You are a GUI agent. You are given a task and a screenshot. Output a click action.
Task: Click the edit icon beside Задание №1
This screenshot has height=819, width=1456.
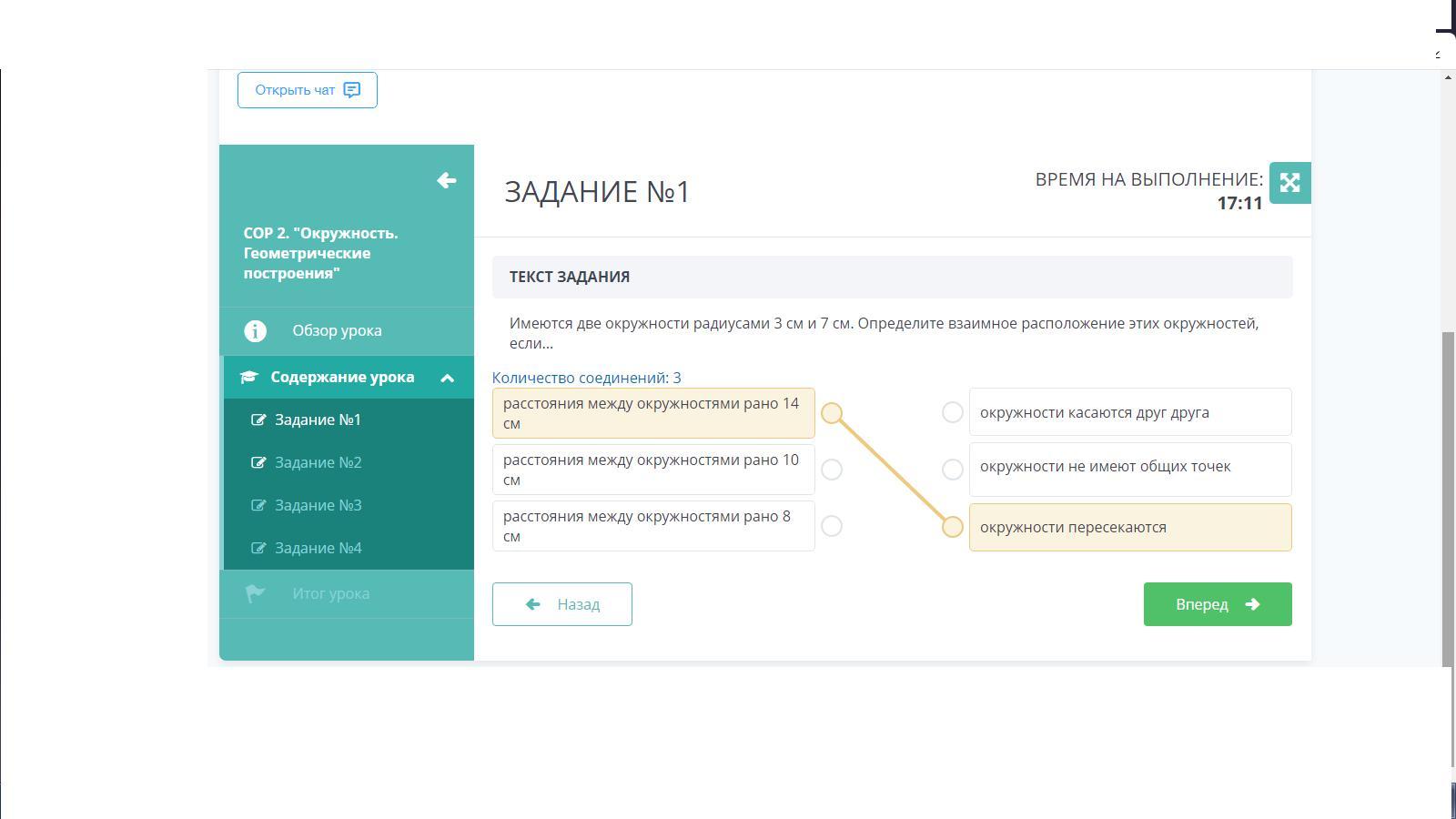point(258,420)
